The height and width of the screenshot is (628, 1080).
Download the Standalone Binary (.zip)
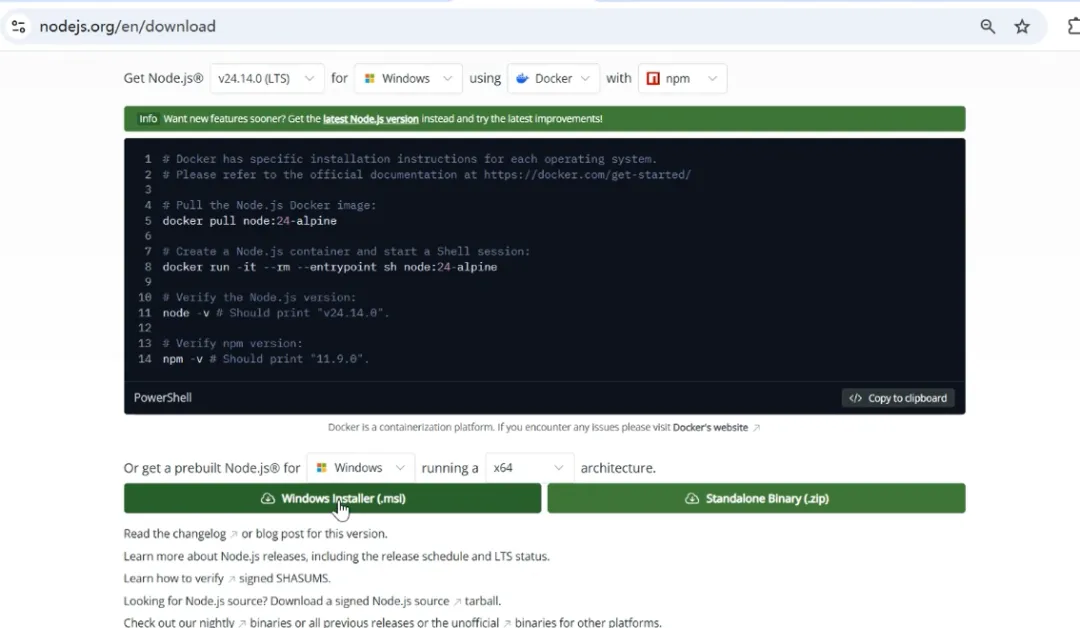(x=756, y=499)
